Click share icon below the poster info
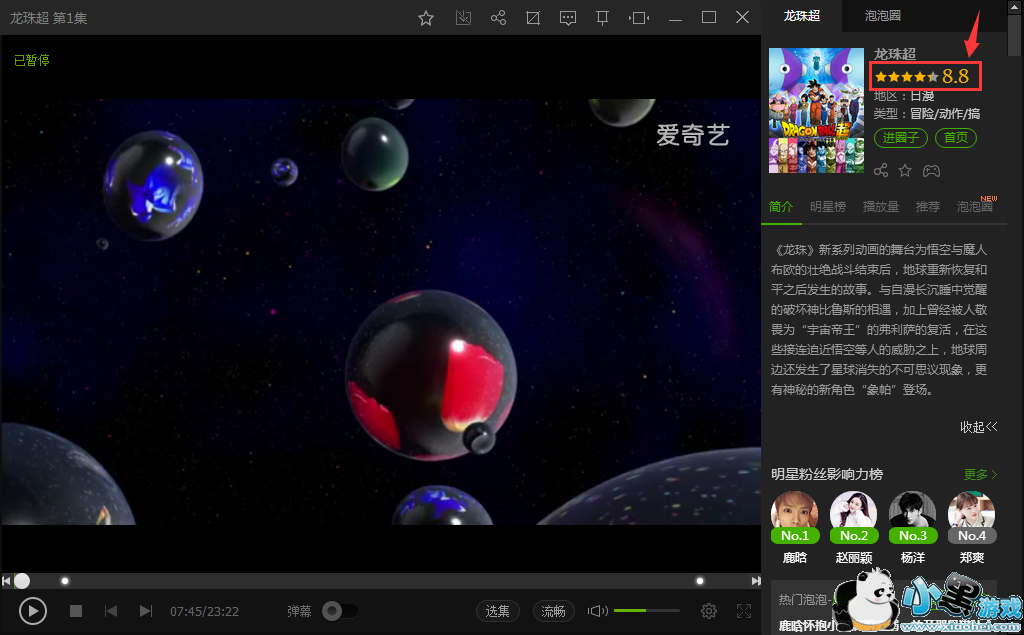The image size is (1024, 635). point(881,171)
